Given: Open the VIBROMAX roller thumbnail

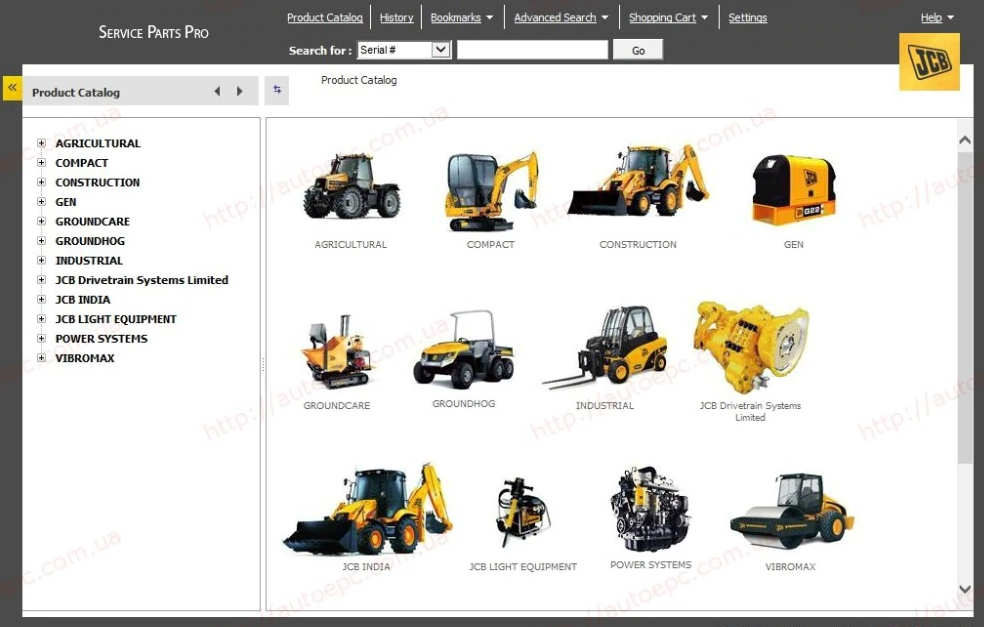Looking at the screenshot, I should click(791, 512).
